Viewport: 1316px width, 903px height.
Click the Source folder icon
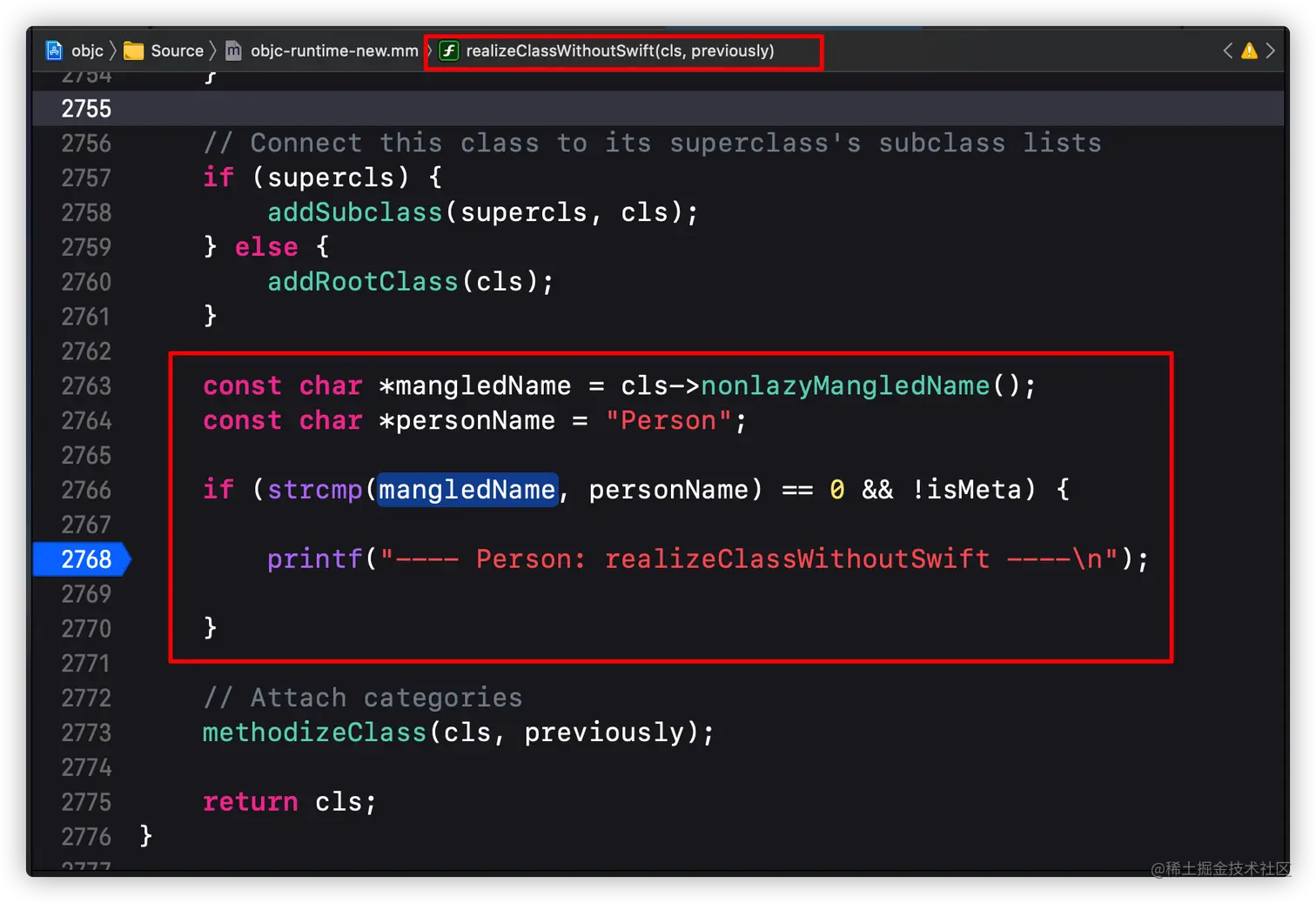(x=134, y=51)
